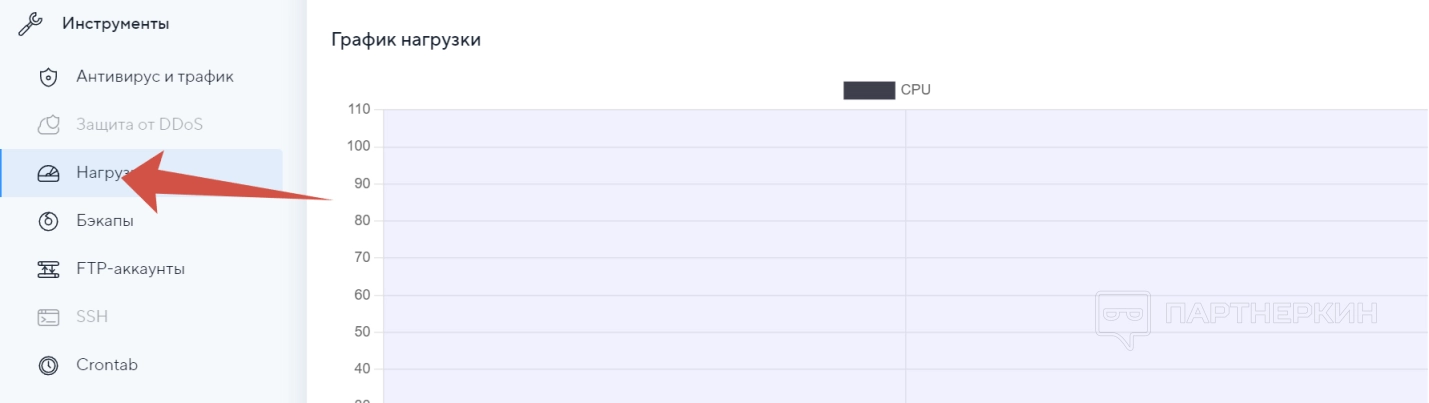
Task: Toggle the CPU series via legend label
Action: 915,90
